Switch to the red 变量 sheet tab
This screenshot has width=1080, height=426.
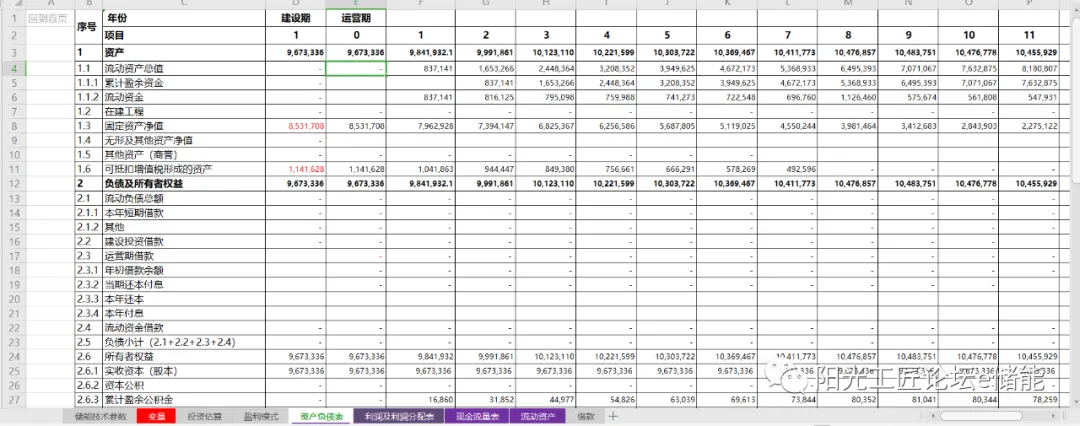point(156,416)
